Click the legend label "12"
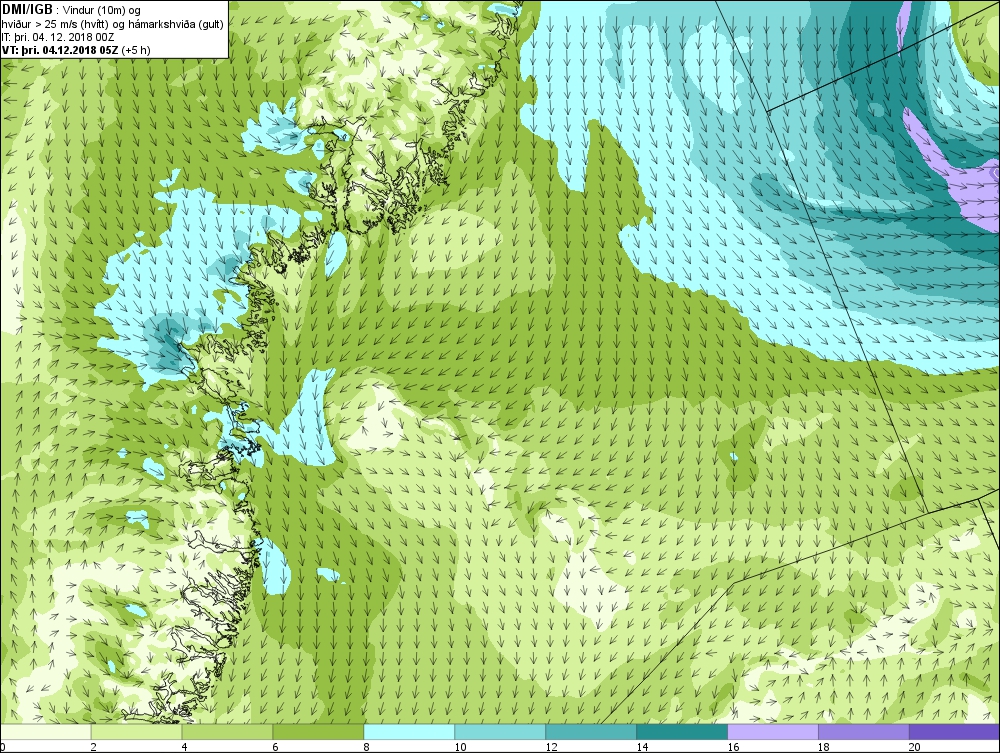The width and height of the screenshot is (1000, 753). [551, 747]
